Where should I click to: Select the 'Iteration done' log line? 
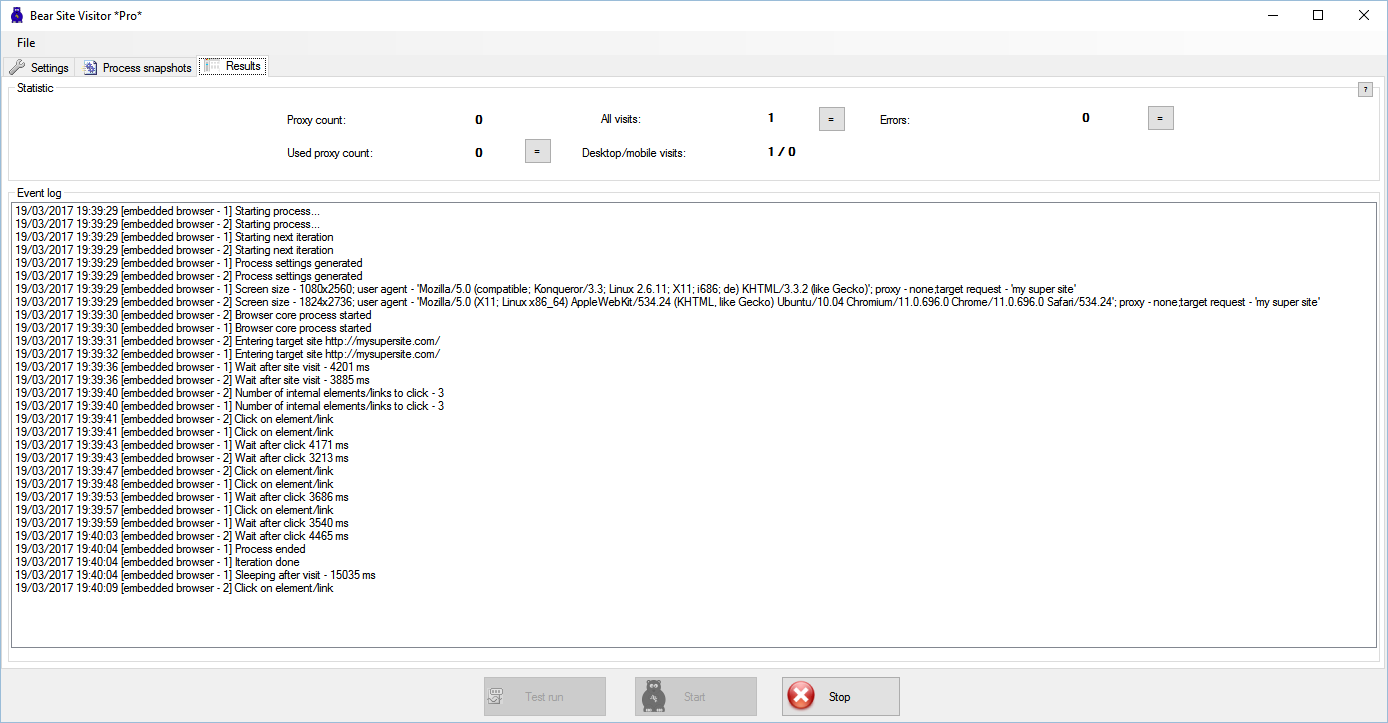pos(157,562)
